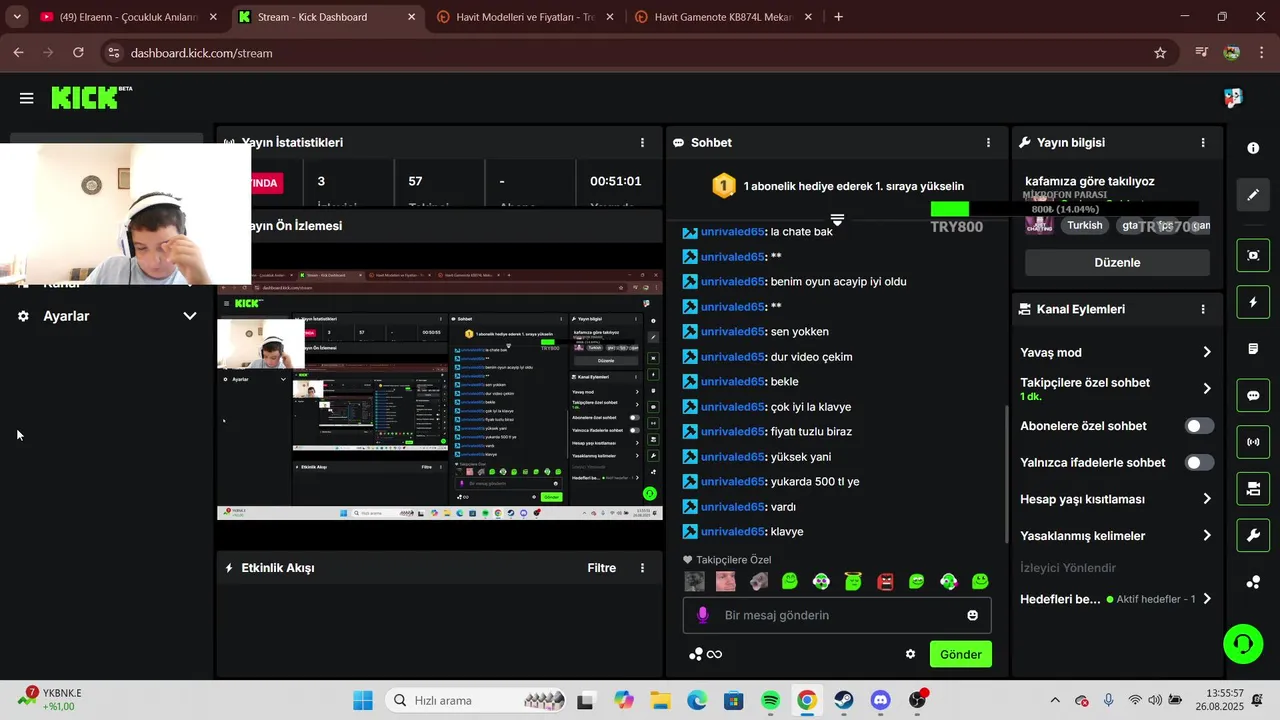Click the broadcast signal sidebar icon
Viewport: 1280px width, 720px height.
(x=1253, y=442)
